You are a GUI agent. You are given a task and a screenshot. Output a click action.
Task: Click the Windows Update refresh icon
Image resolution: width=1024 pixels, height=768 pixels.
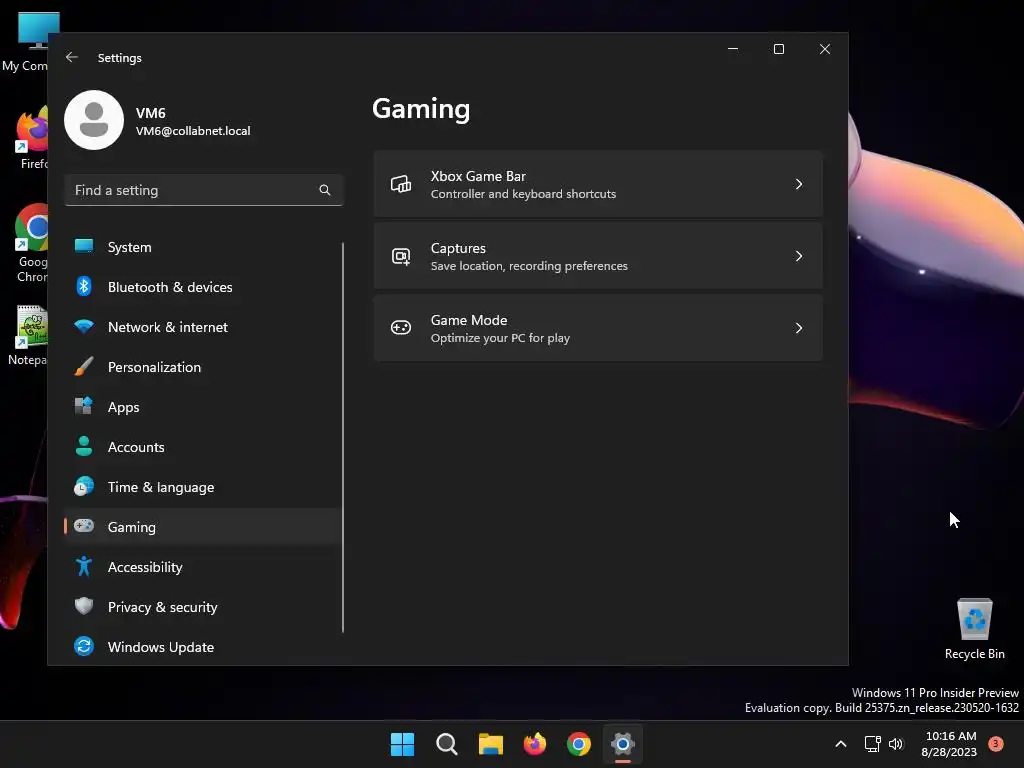click(84, 646)
